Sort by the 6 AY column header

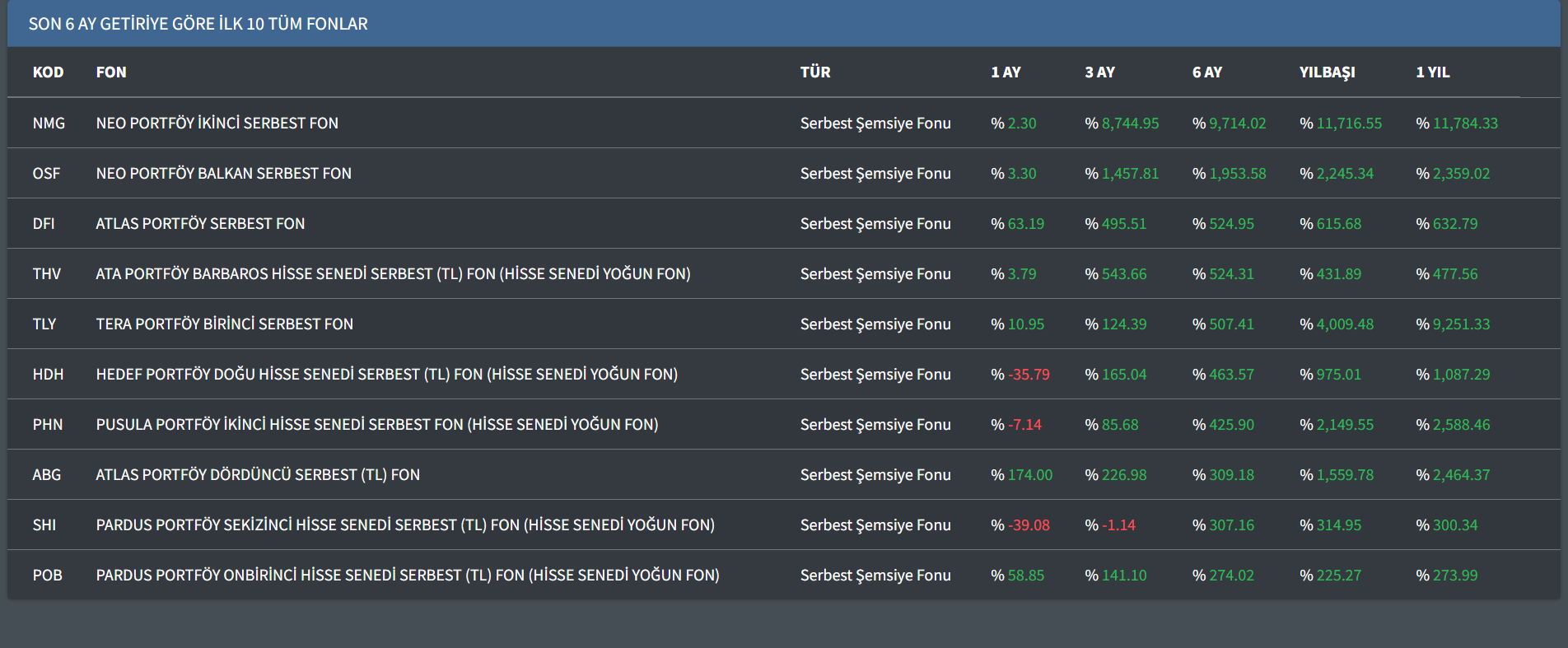pyautogui.click(x=1206, y=72)
